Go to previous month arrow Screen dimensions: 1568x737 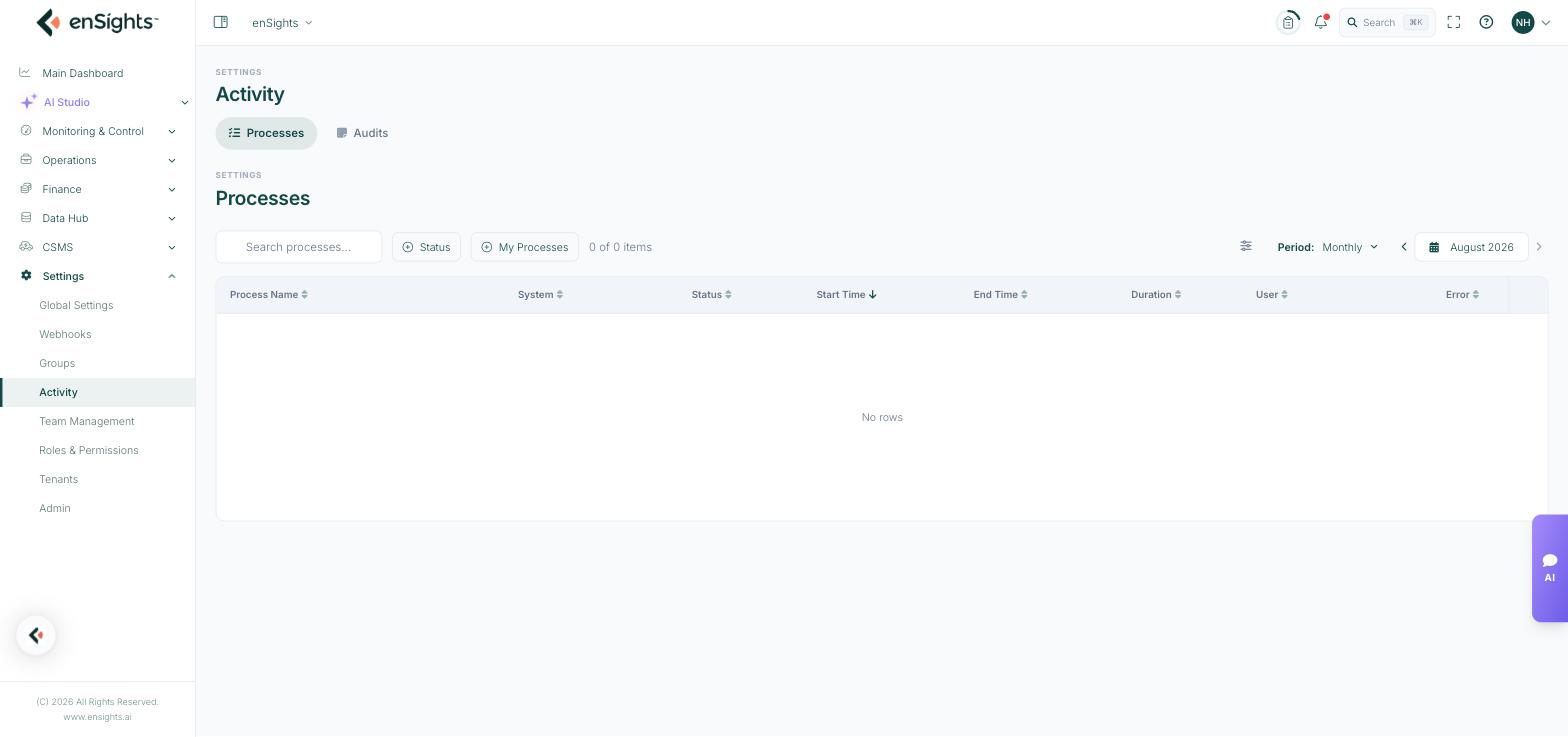tap(1403, 247)
